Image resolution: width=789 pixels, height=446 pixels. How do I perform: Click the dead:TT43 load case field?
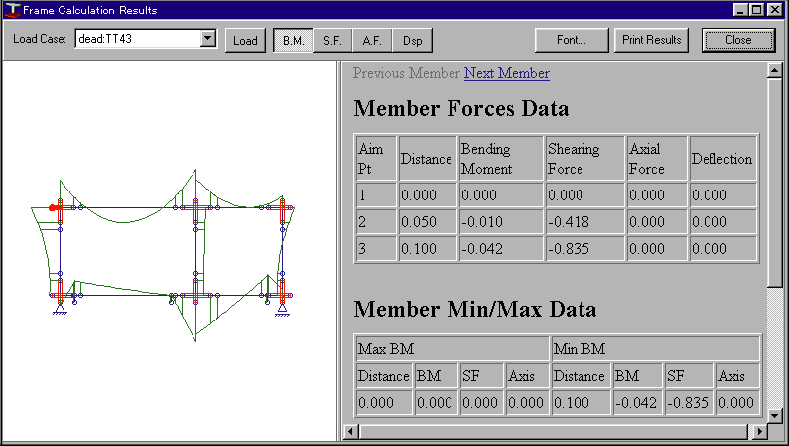click(137, 39)
